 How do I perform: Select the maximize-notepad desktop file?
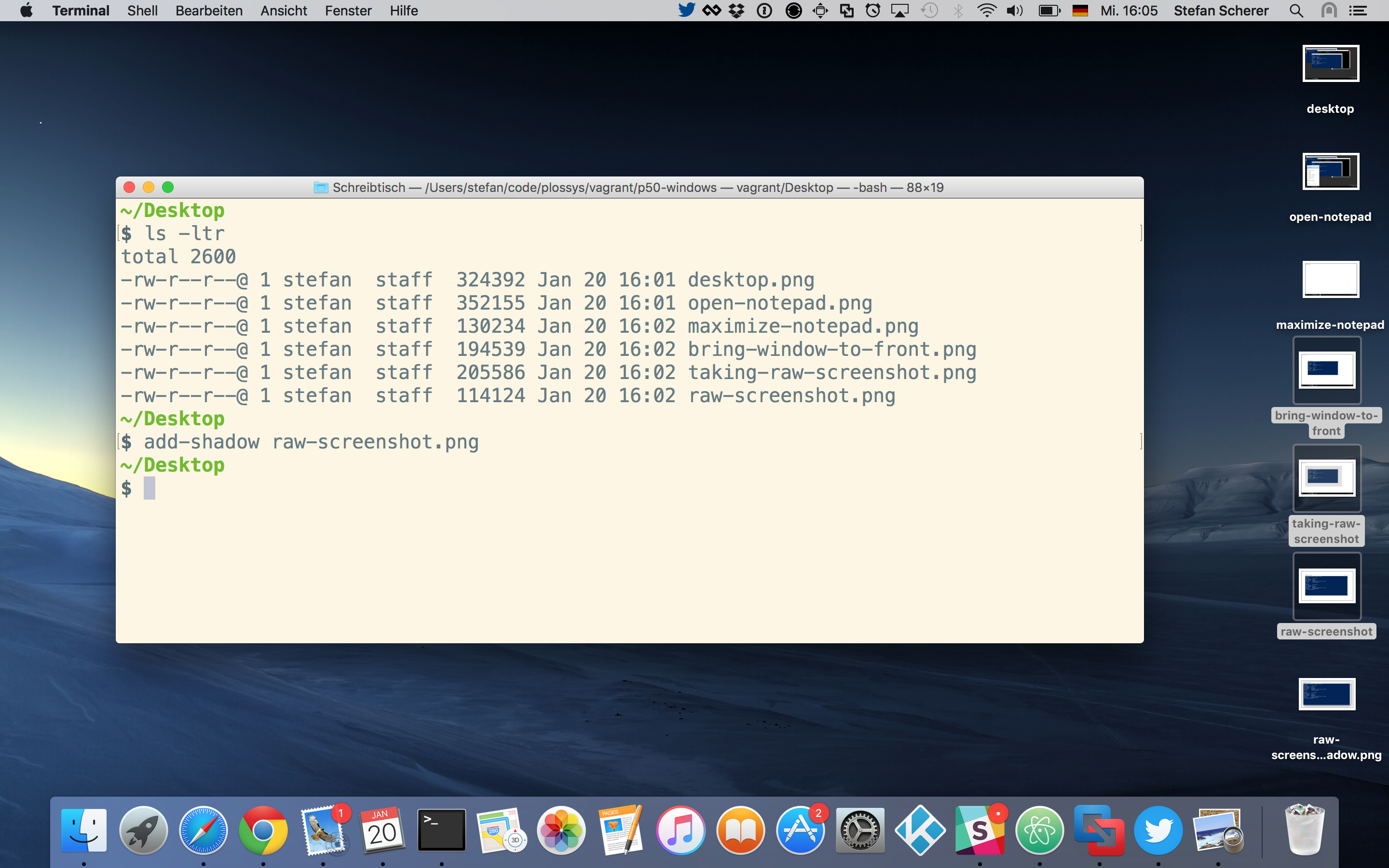tap(1331, 280)
